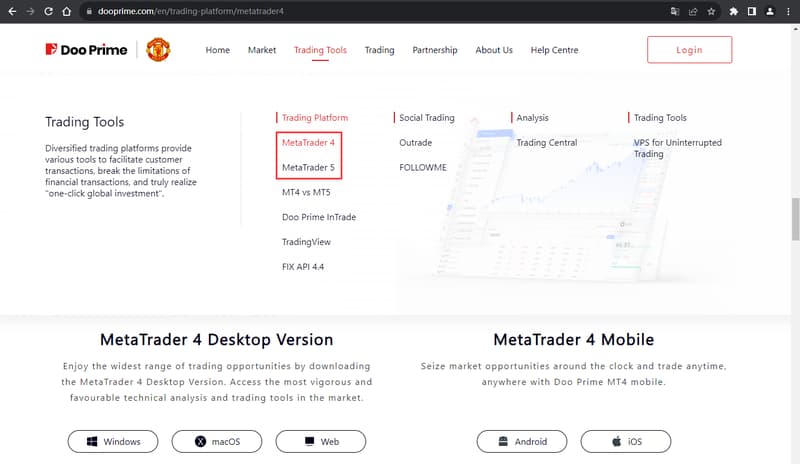This screenshot has width=800, height=464.
Task: Select MetaTrader 5 in Trading Platform list
Action: click(x=308, y=168)
